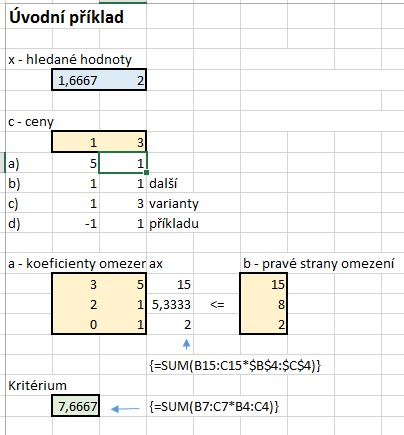
Task: Select row label 'd)'
Action: pos(14,224)
